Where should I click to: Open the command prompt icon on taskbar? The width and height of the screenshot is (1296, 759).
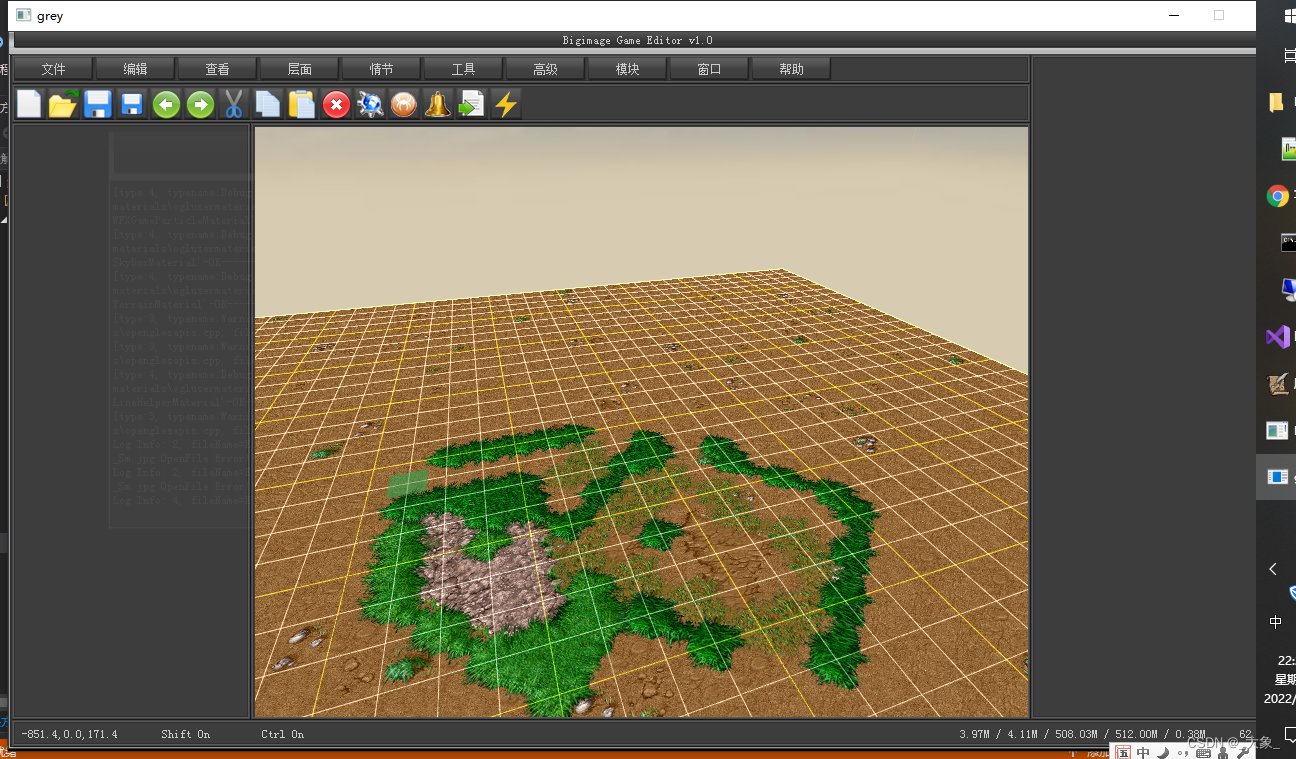click(1288, 243)
